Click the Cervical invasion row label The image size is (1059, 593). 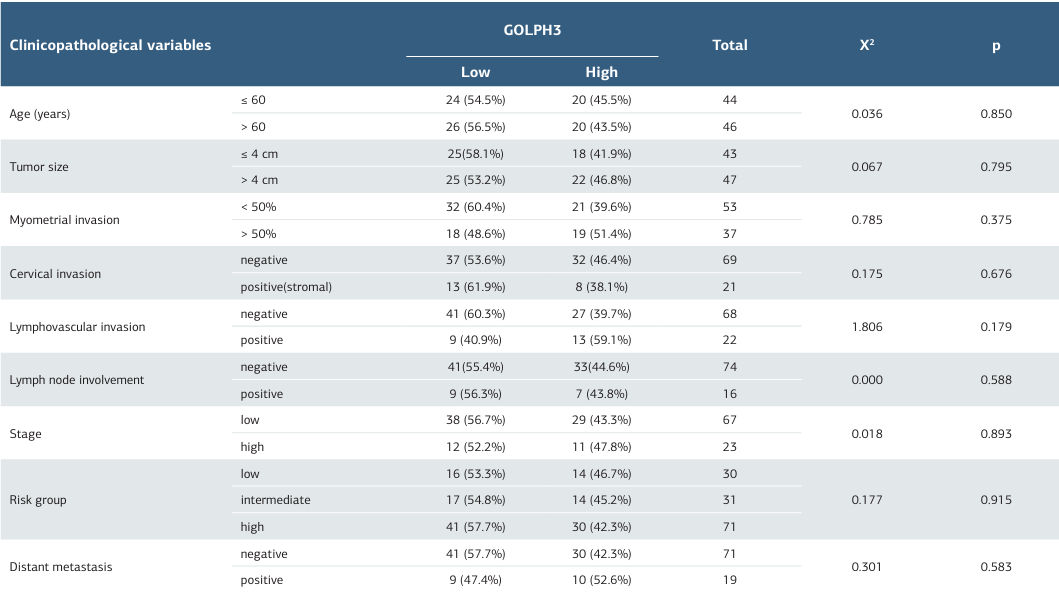tap(55, 274)
